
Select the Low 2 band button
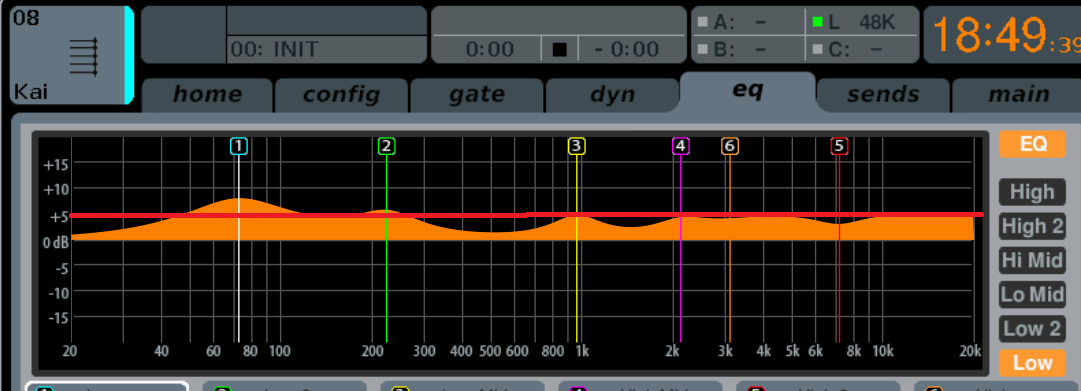(x=1032, y=329)
